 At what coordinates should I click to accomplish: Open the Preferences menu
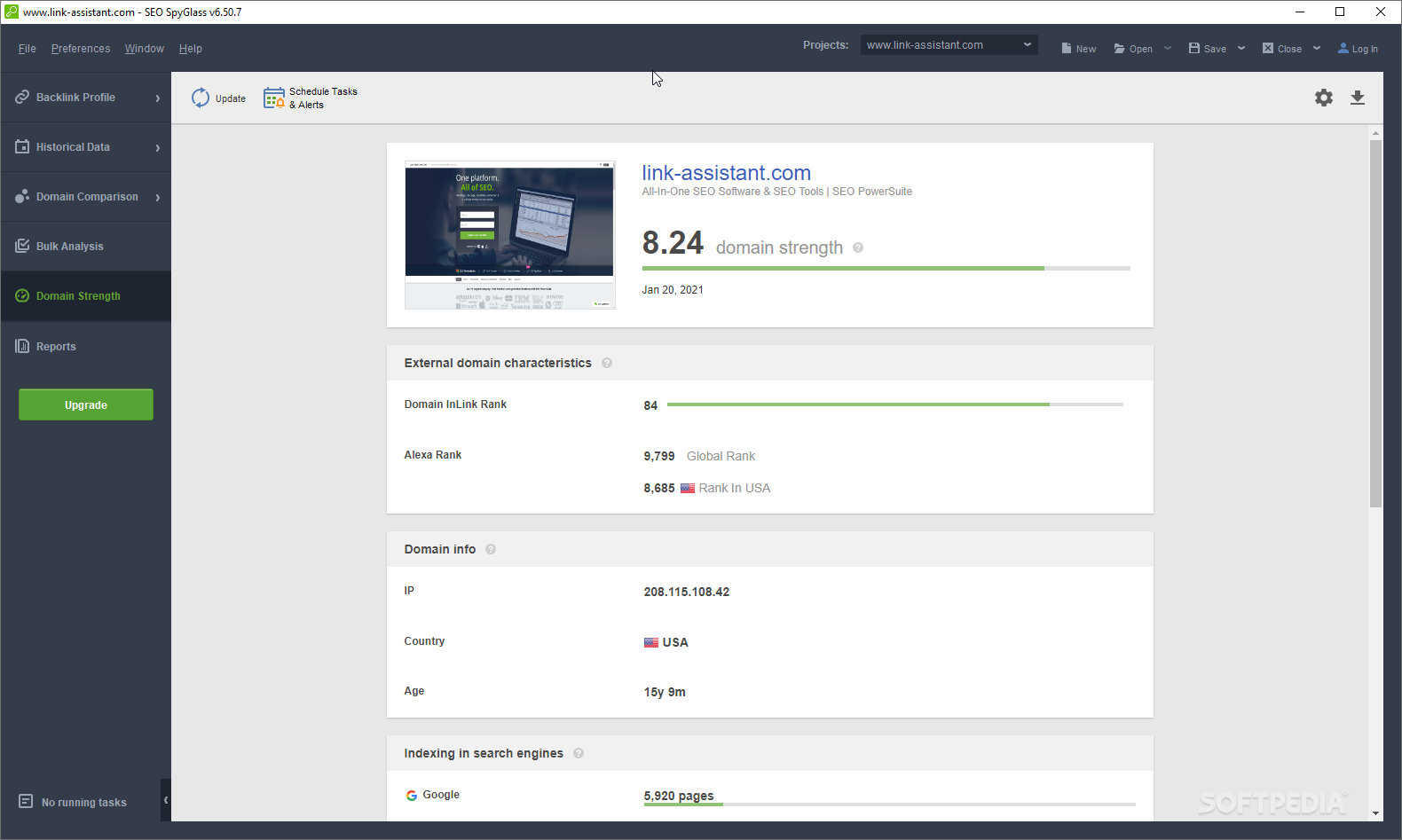(81, 49)
